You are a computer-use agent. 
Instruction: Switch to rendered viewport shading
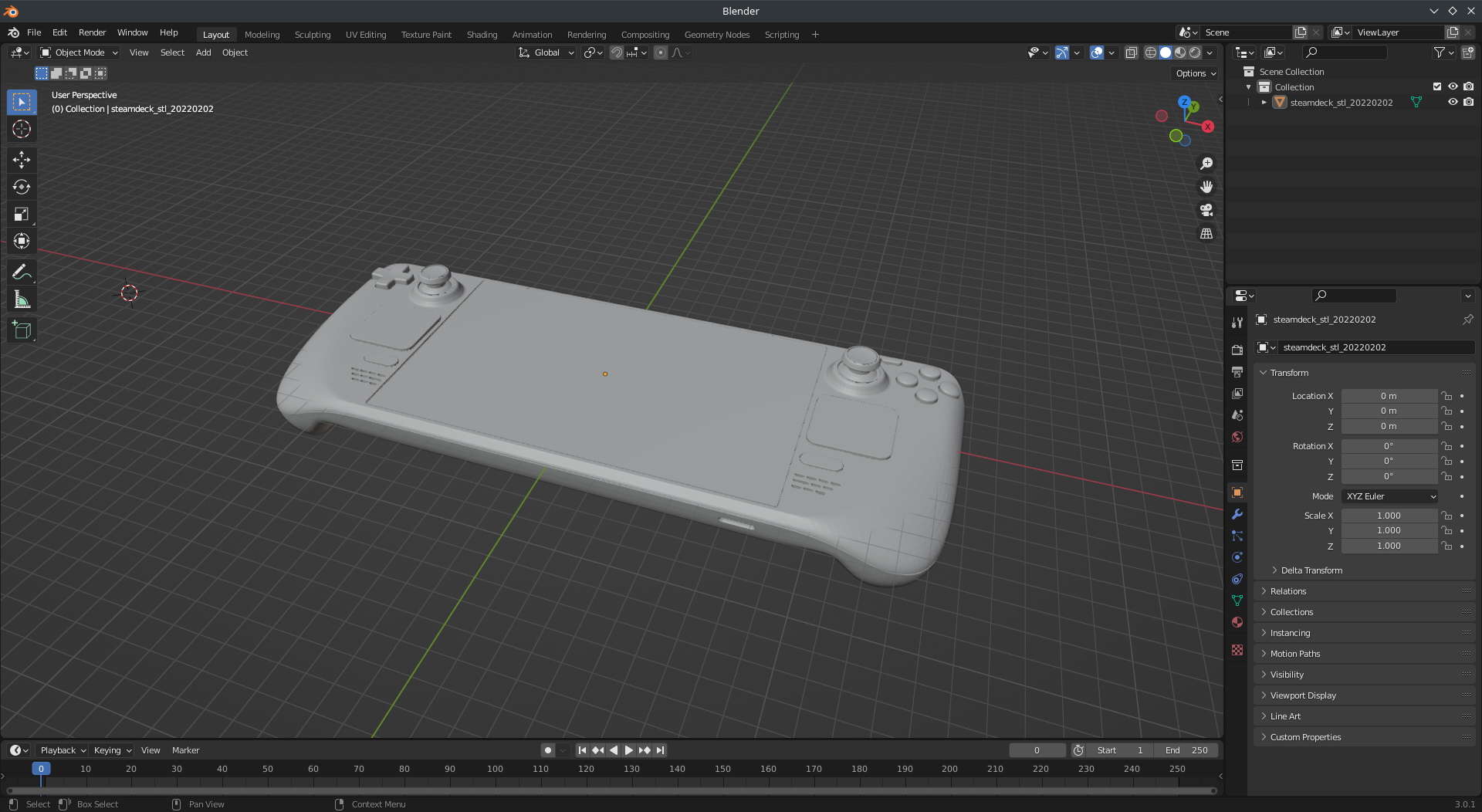[x=1195, y=52]
